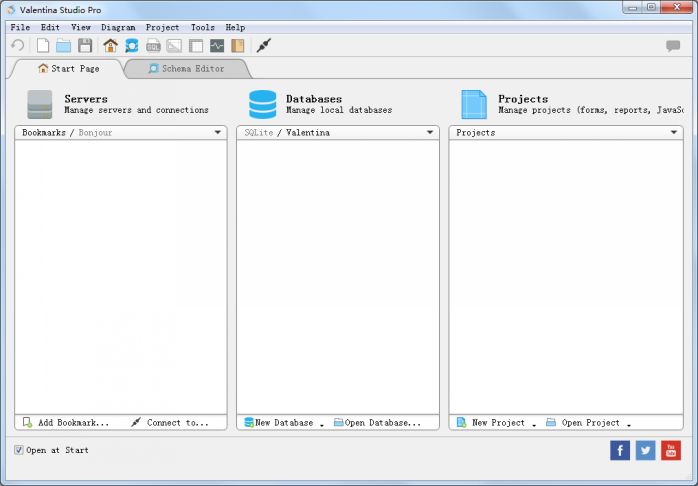The image size is (698, 486).
Task: Open the activity monitor waveform icon
Action: click(x=217, y=45)
